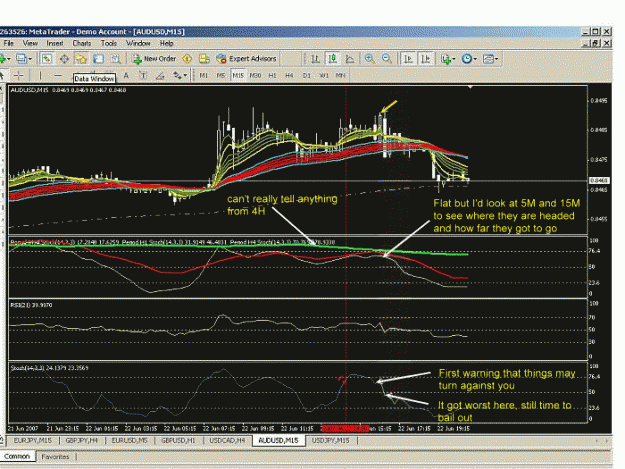Open the Arrows objects icon
Viewport: 625px width, 469px height.
click(x=177, y=75)
